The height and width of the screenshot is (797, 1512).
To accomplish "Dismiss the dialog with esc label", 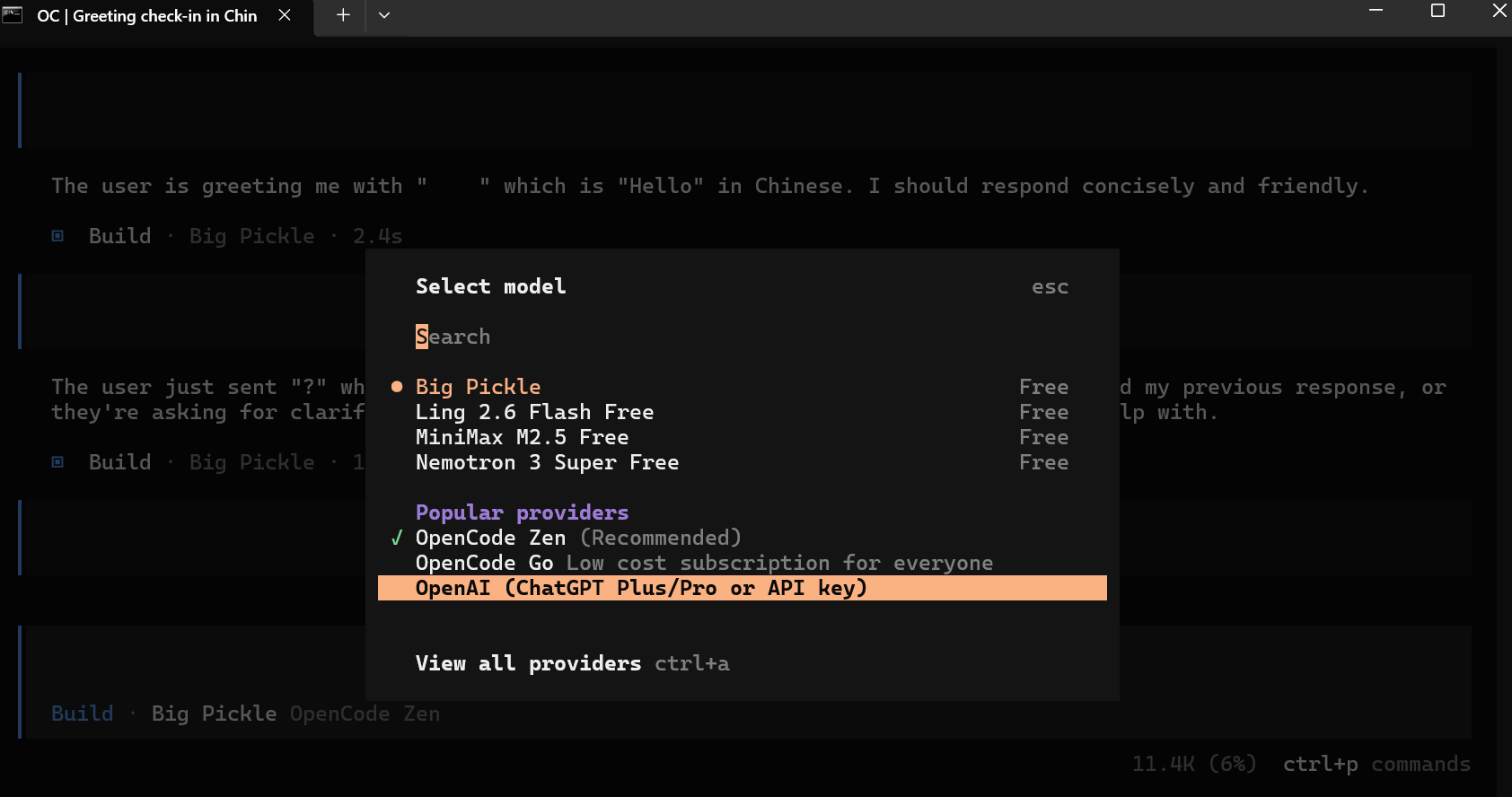I will [x=1050, y=287].
